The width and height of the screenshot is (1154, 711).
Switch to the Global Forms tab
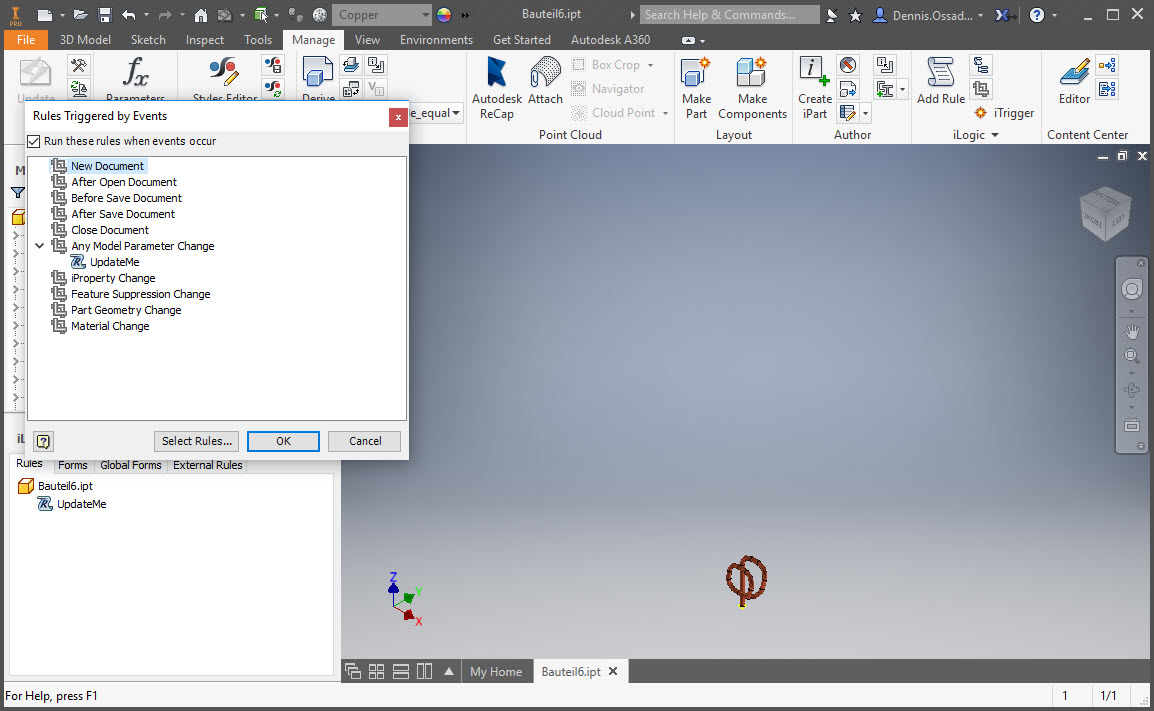click(130, 464)
